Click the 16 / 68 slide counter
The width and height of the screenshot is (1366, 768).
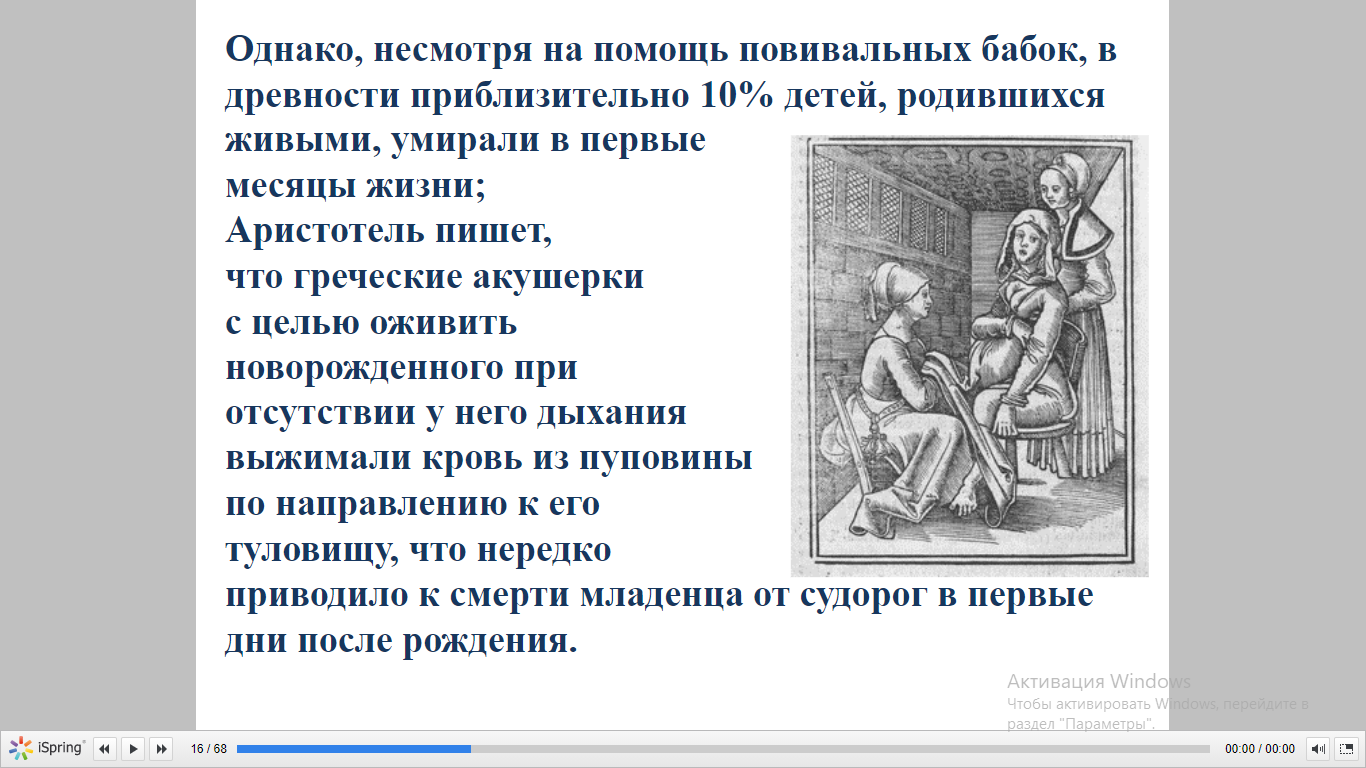click(x=209, y=749)
